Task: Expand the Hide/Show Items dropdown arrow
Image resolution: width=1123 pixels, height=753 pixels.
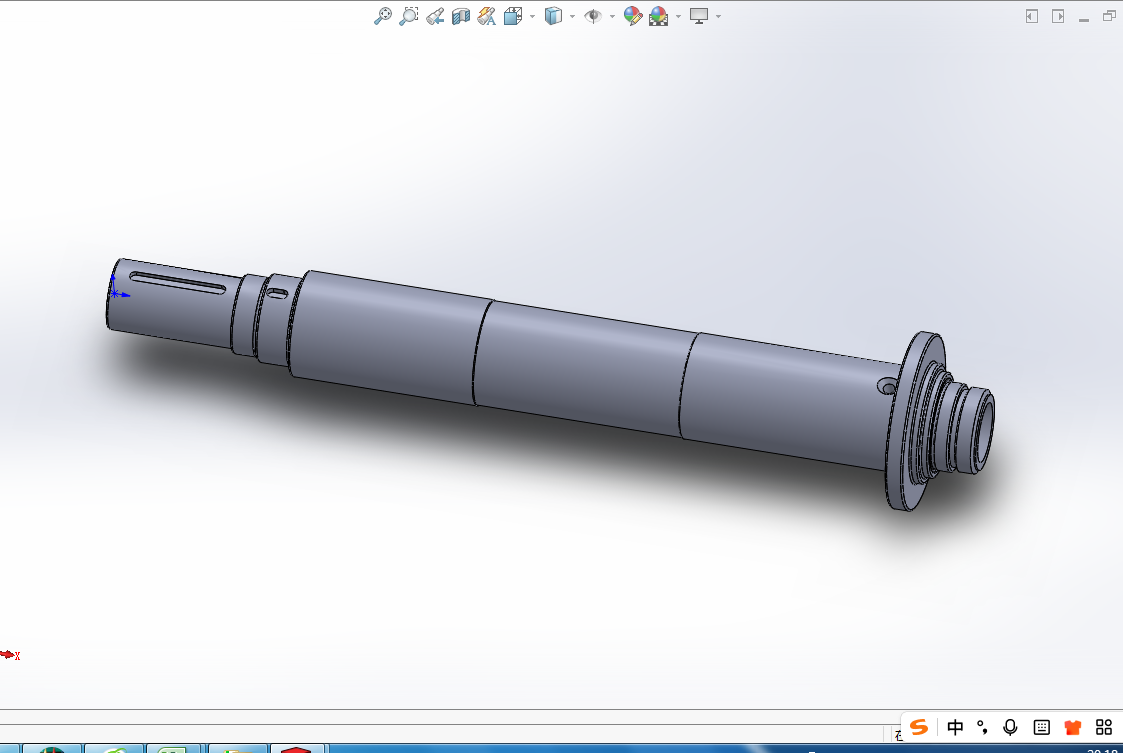Action: pyautogui.click(x=612, y=16)
